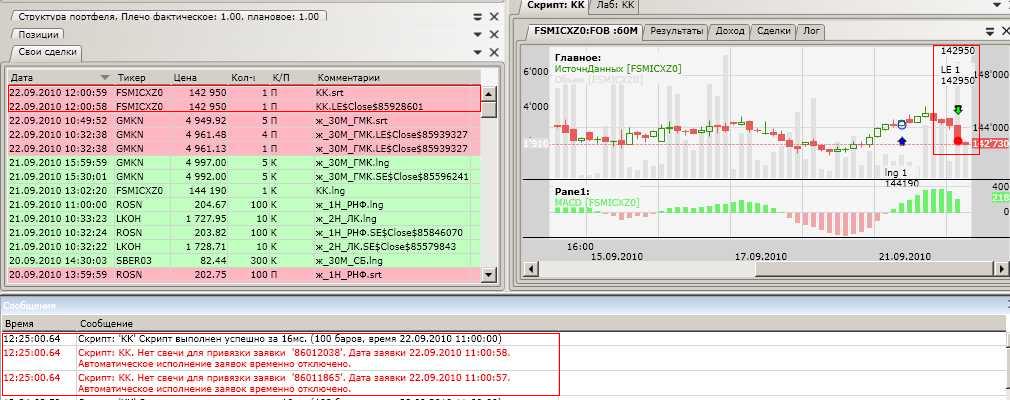Click the trades table scroll-up arrow
The image size is (1010, 400).
pyautogui.click(x=489, y=92)
